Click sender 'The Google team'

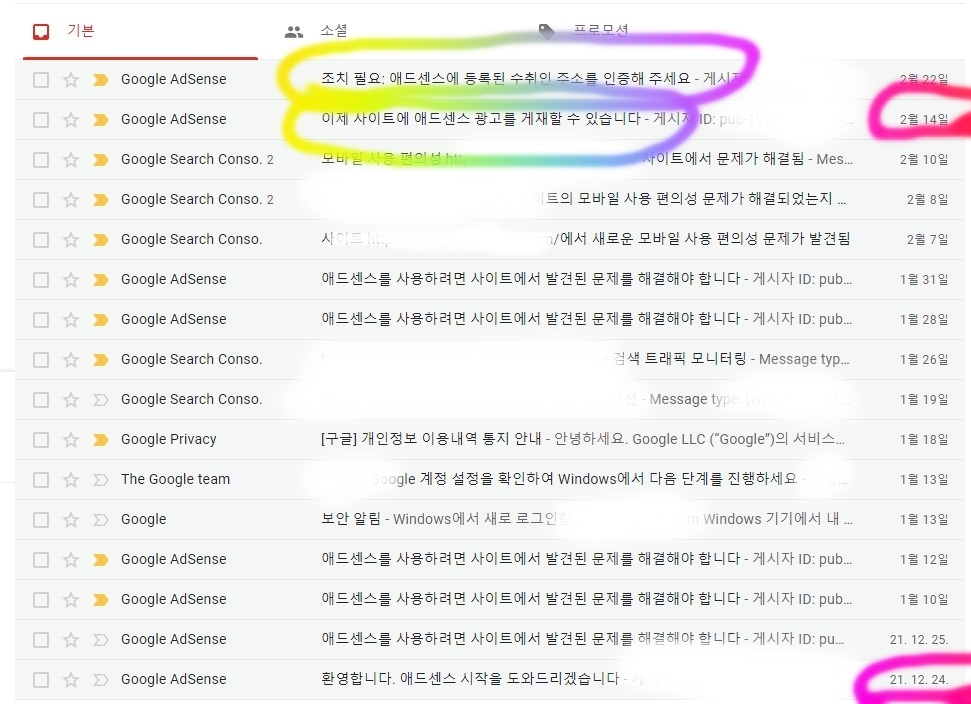point(175,479)
